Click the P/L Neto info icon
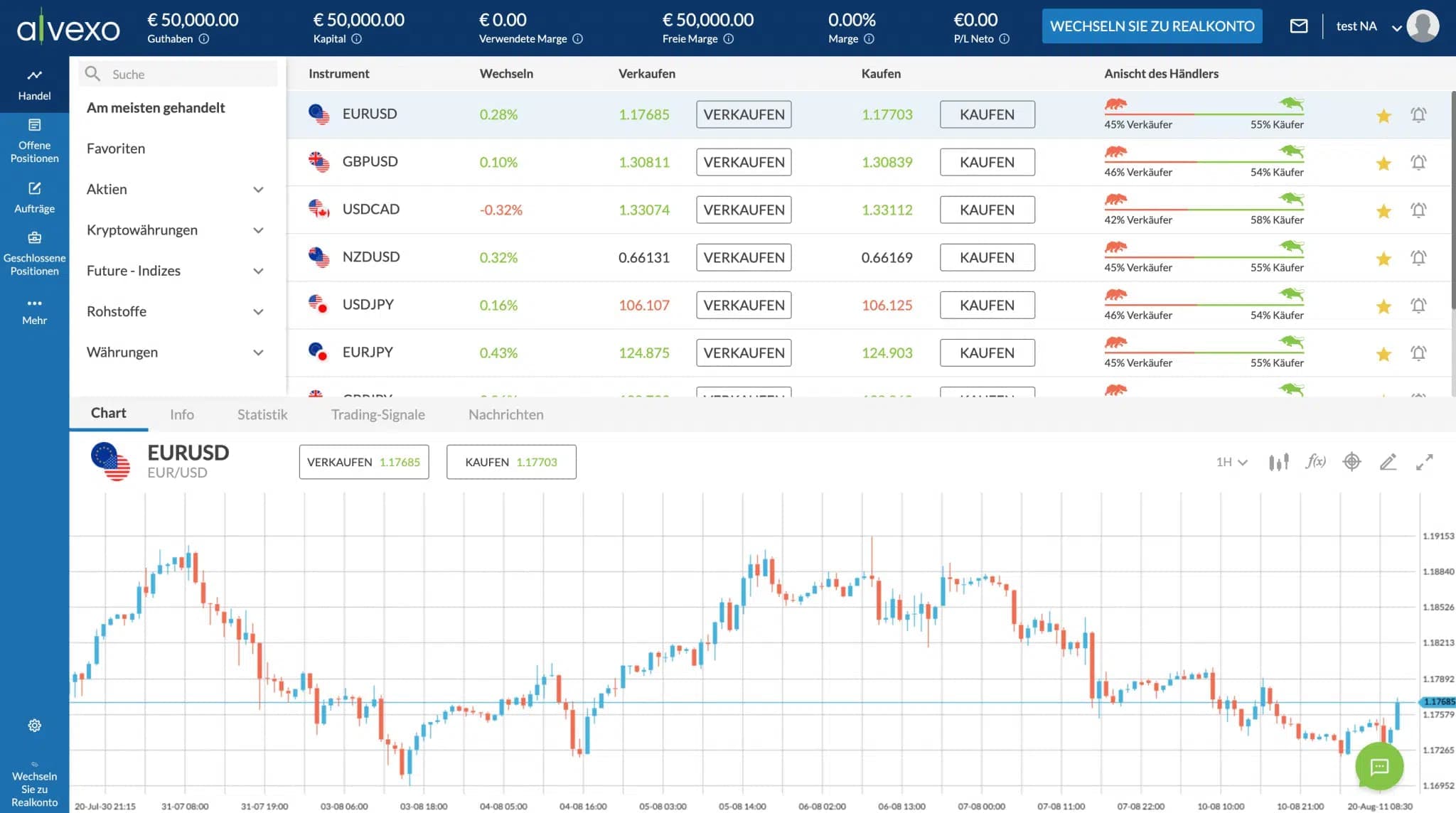Image resolution: width=1456 pixels, height=813 pixels. coord(1005,39)
